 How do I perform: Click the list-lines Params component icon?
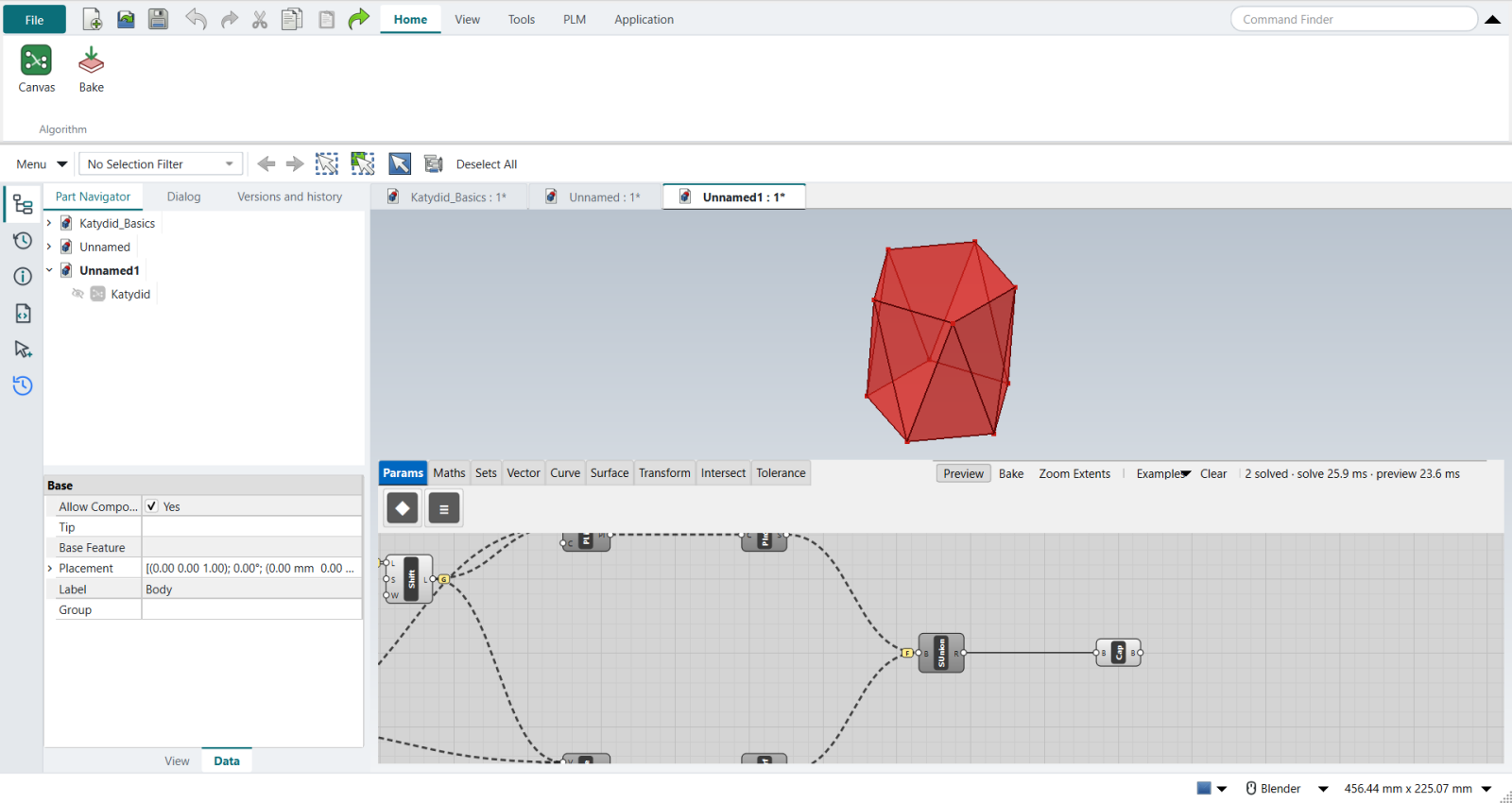(x=444, y=508)
